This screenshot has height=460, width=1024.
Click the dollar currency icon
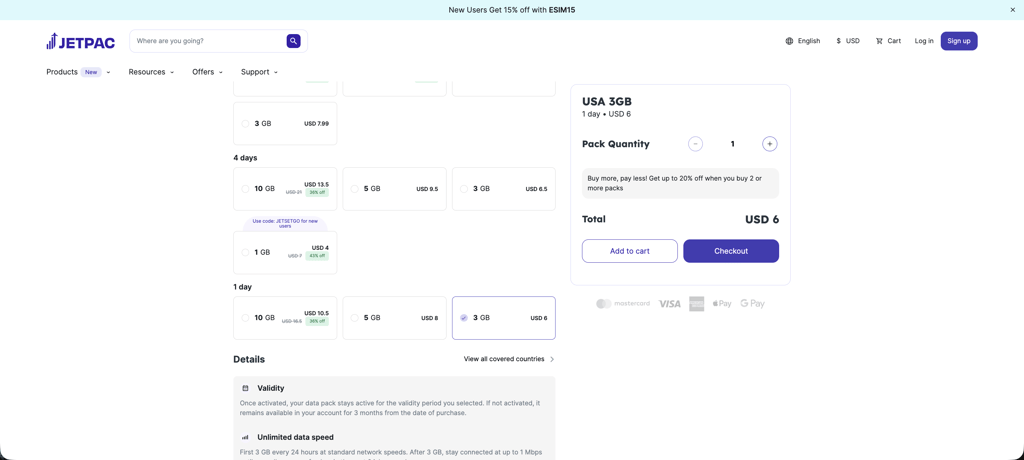838,41
